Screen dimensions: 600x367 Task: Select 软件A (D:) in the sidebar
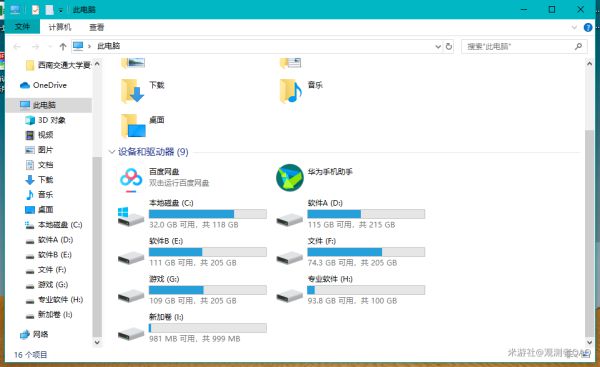pos(55,240)
